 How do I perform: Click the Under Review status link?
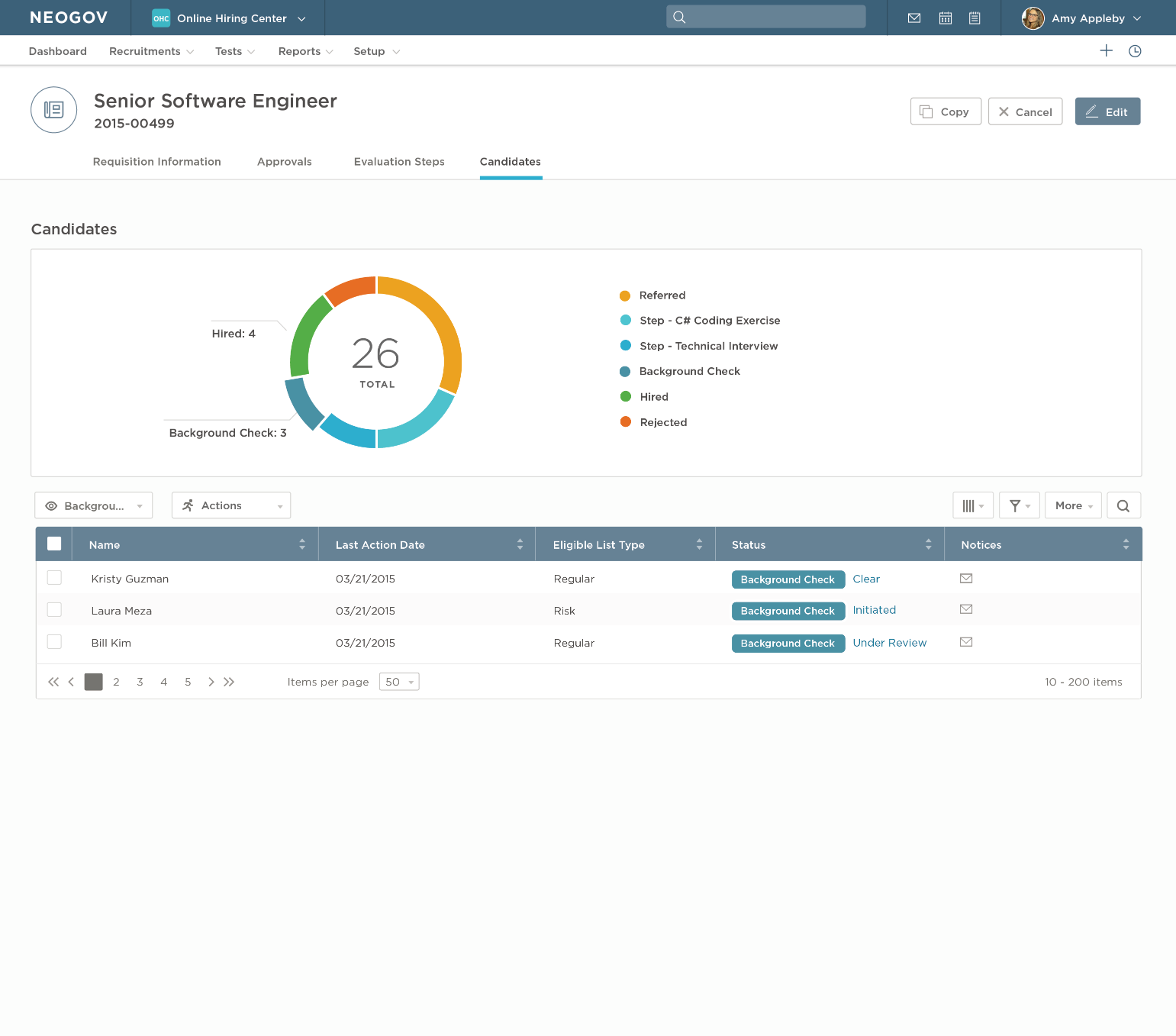(889, 643)
